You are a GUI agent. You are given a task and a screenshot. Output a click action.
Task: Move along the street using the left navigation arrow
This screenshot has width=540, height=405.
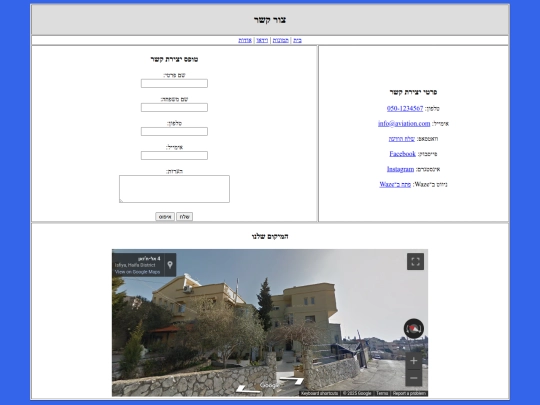point(247,390)
